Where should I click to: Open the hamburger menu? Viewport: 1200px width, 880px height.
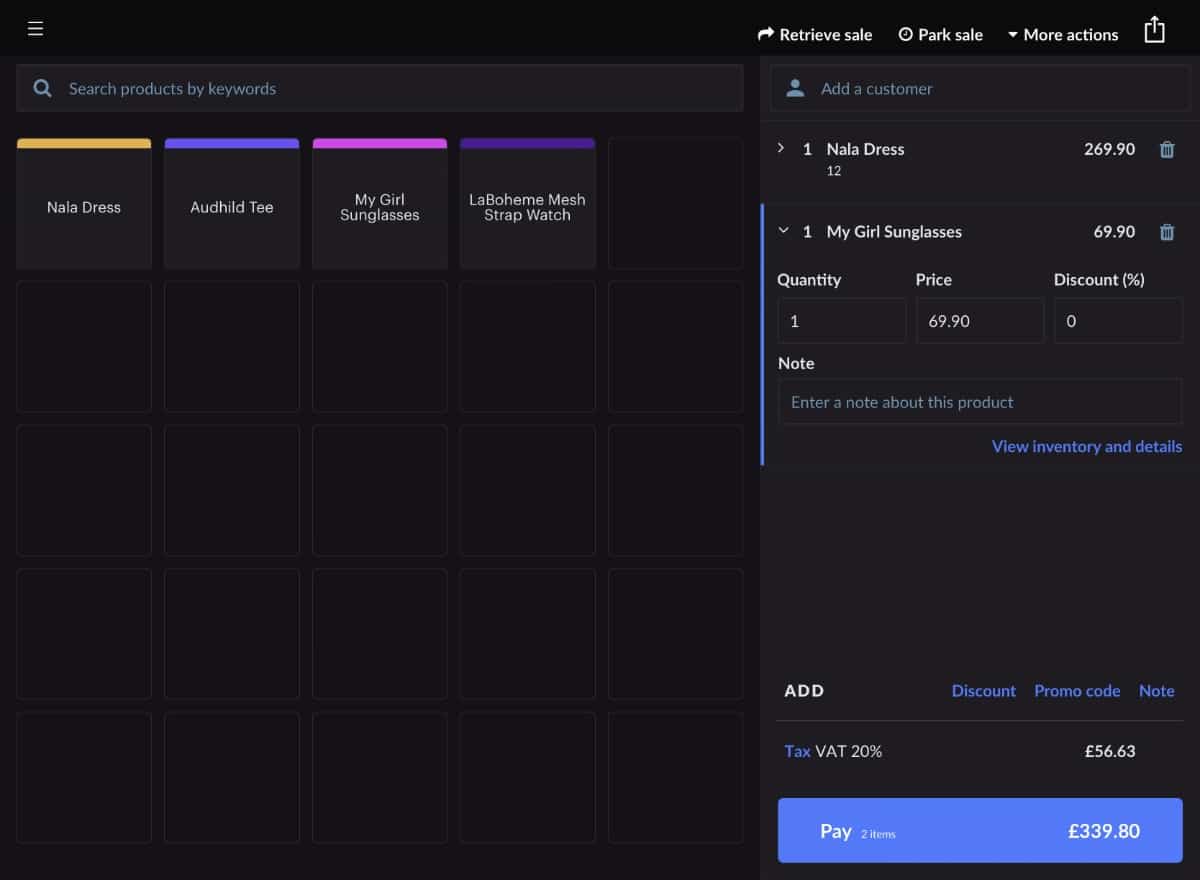[36, 29]
